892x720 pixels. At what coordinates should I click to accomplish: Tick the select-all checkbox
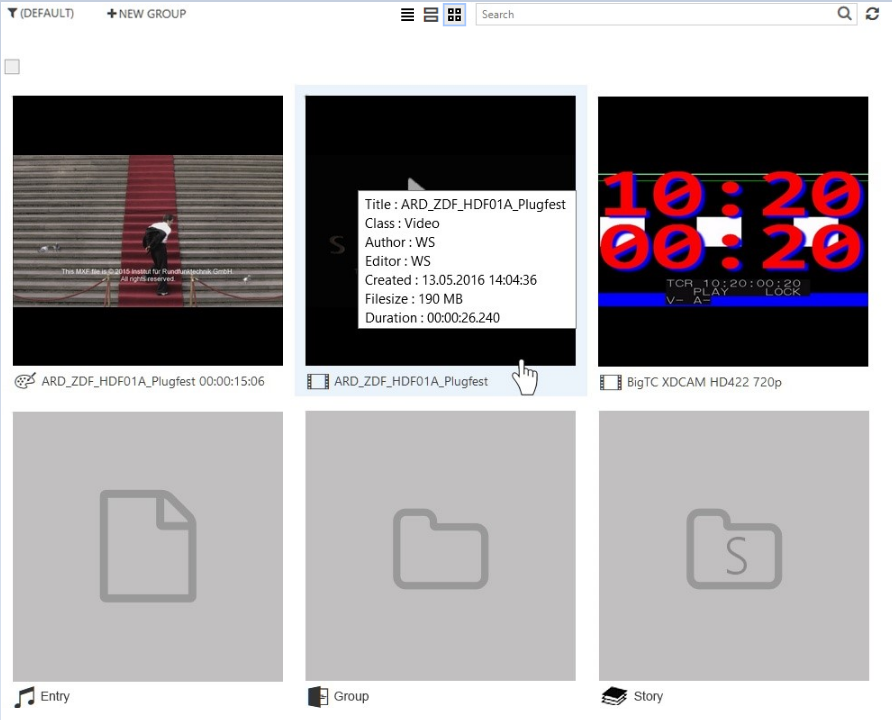pos(12,67)
